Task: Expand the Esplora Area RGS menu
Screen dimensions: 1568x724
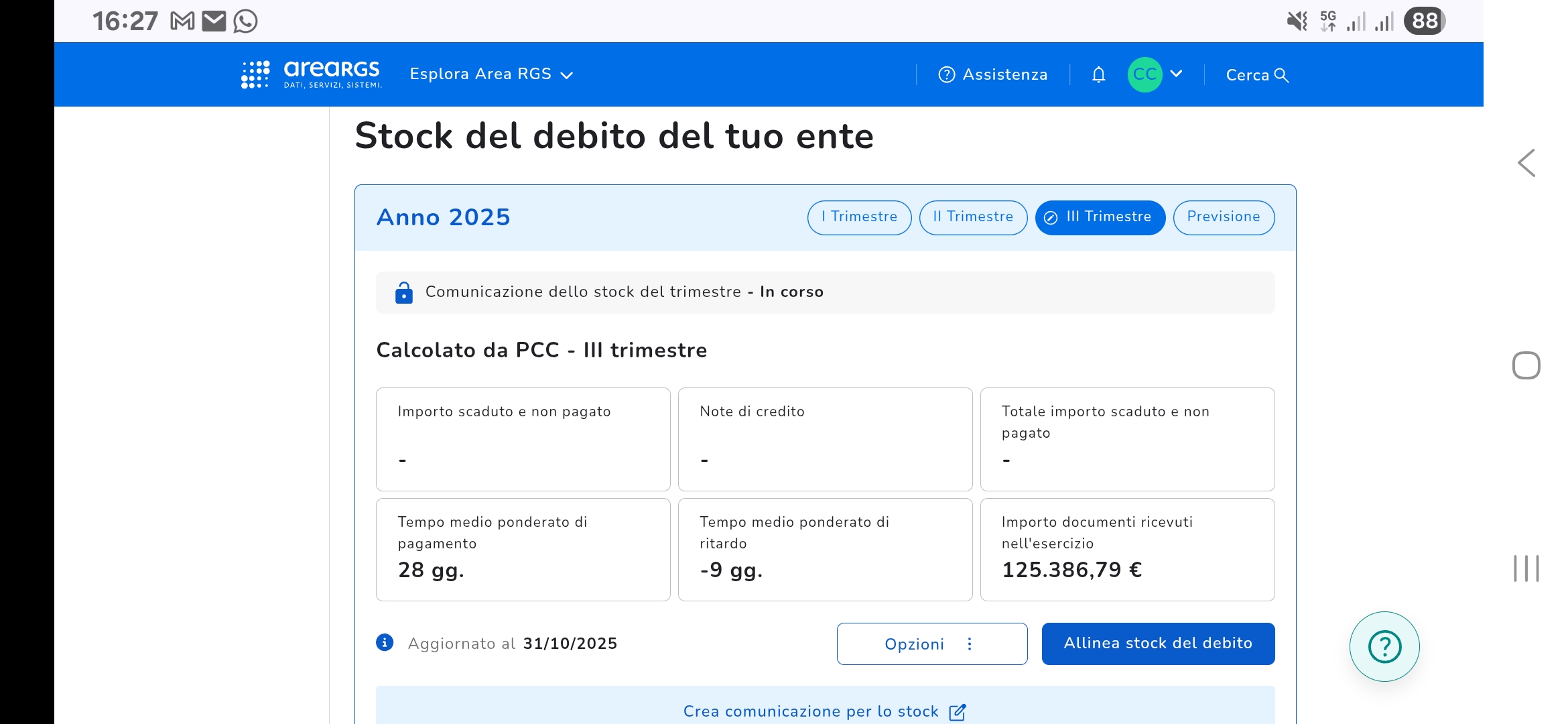Action: coord(491,74)
